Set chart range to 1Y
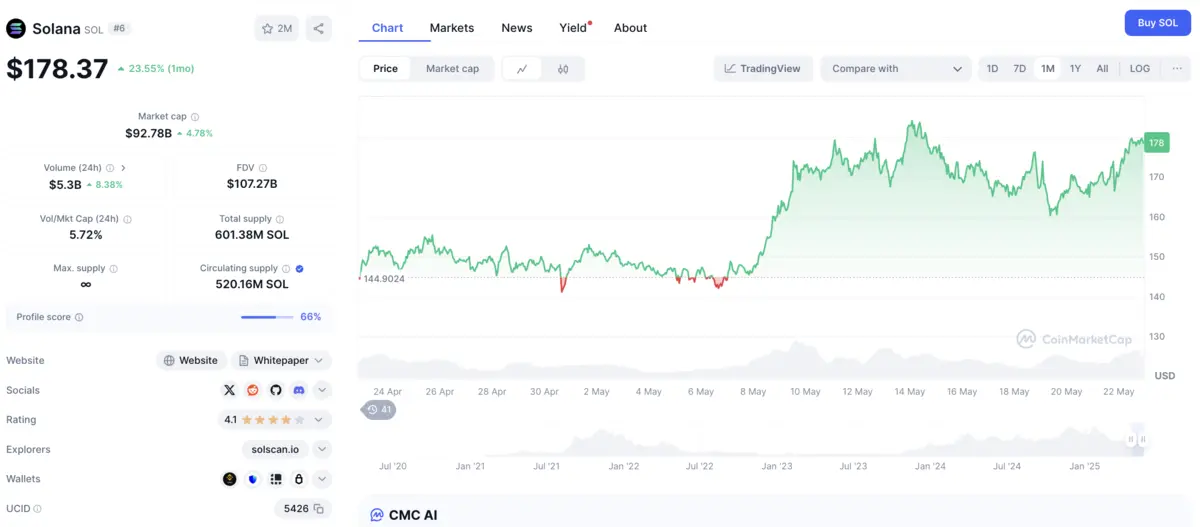 (x=1075, y=69)
